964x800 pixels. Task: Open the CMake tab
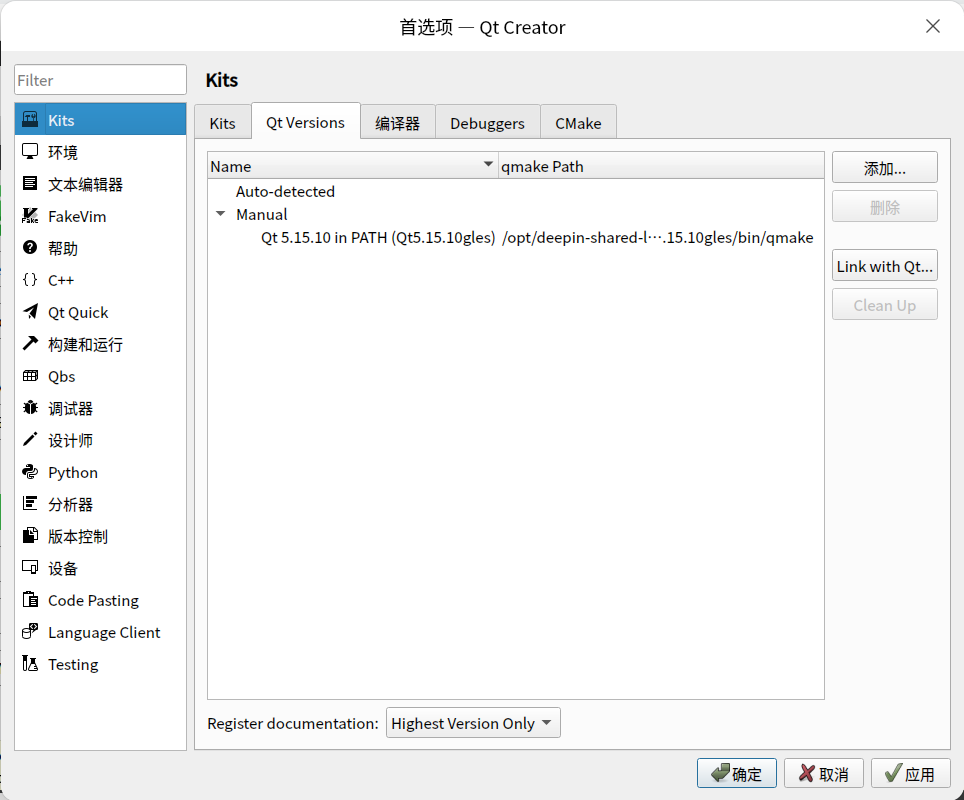[579, 123]
